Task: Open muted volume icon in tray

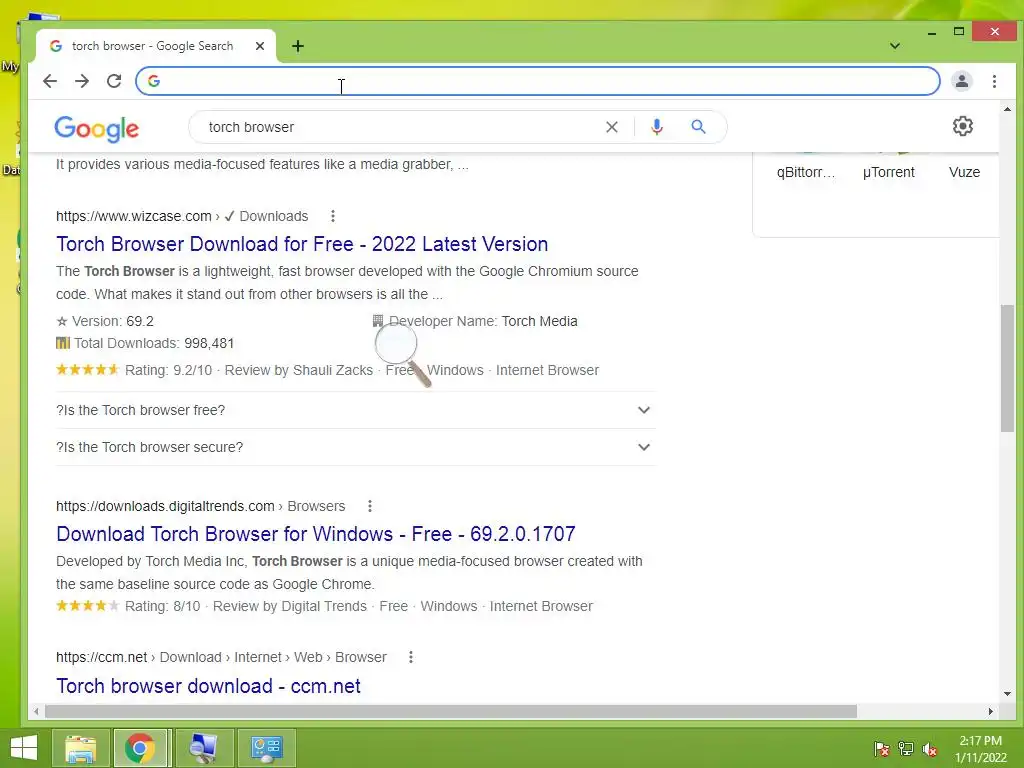Action: coord(930,749)
